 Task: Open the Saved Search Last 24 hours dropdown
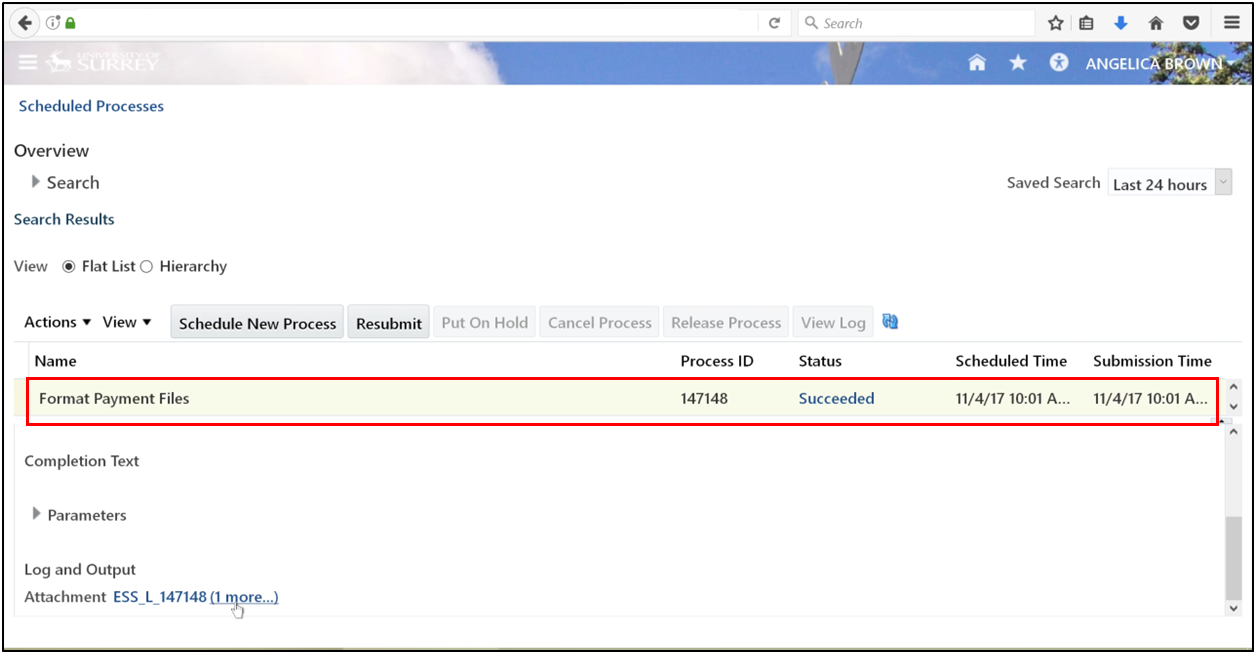(1224, 182)
